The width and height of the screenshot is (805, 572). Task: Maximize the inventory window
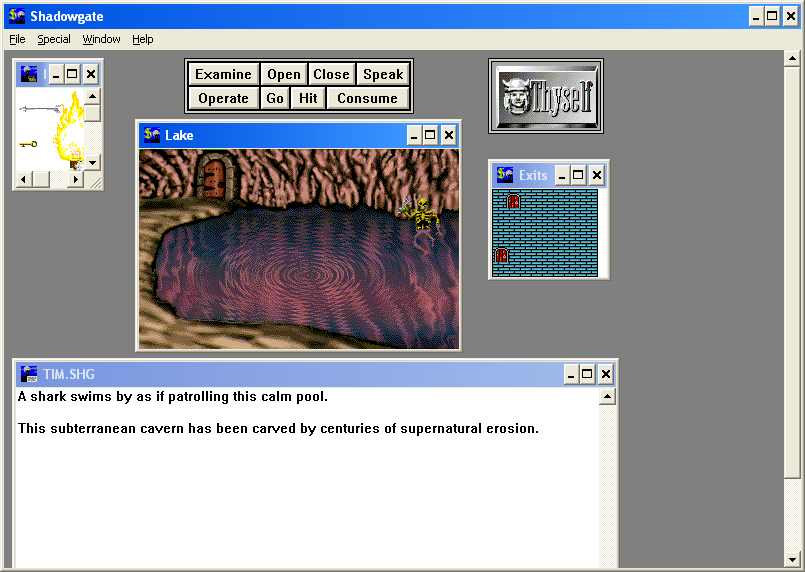72,75
